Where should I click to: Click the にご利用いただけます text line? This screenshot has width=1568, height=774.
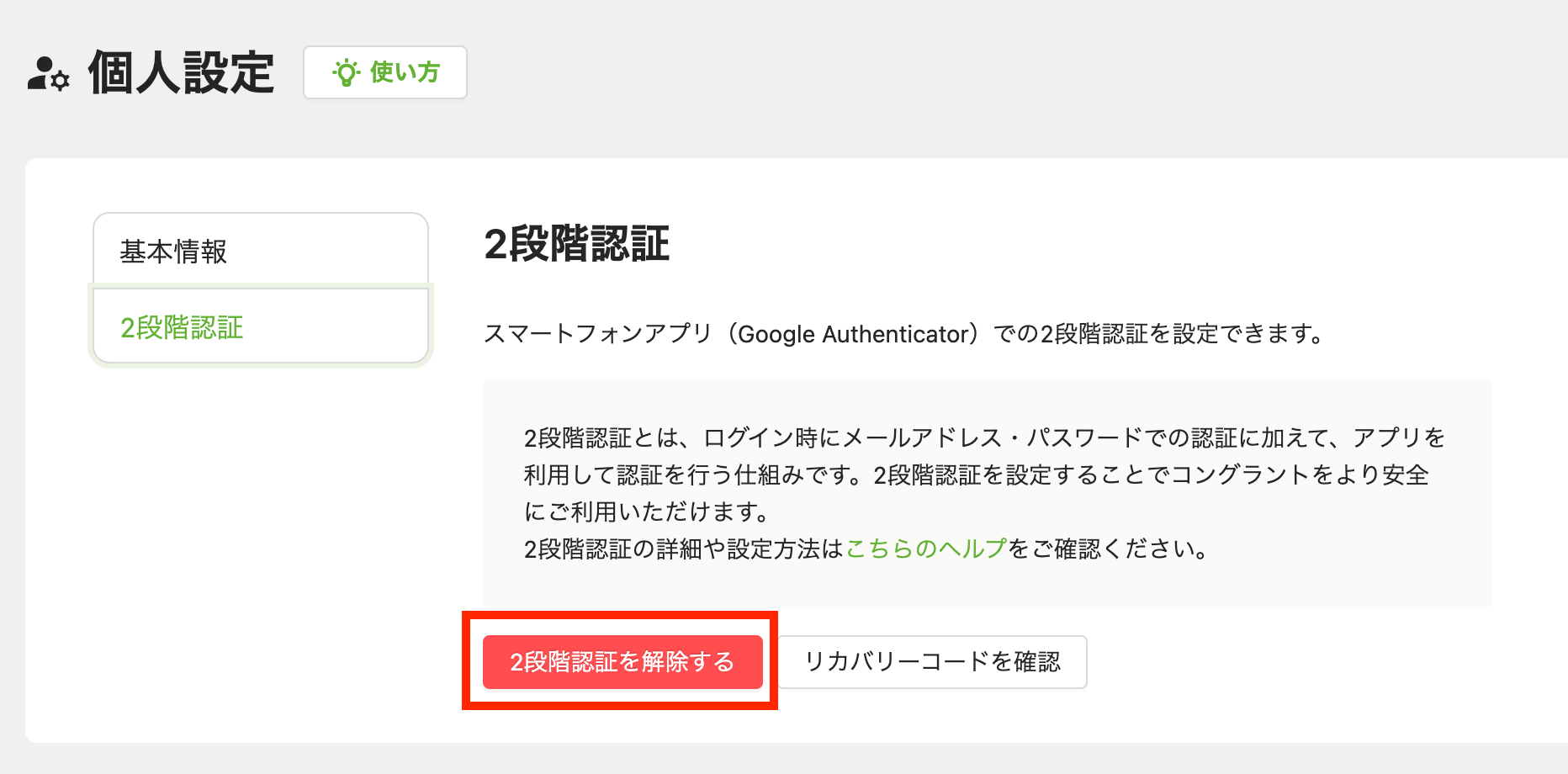[x=646, y=512]
